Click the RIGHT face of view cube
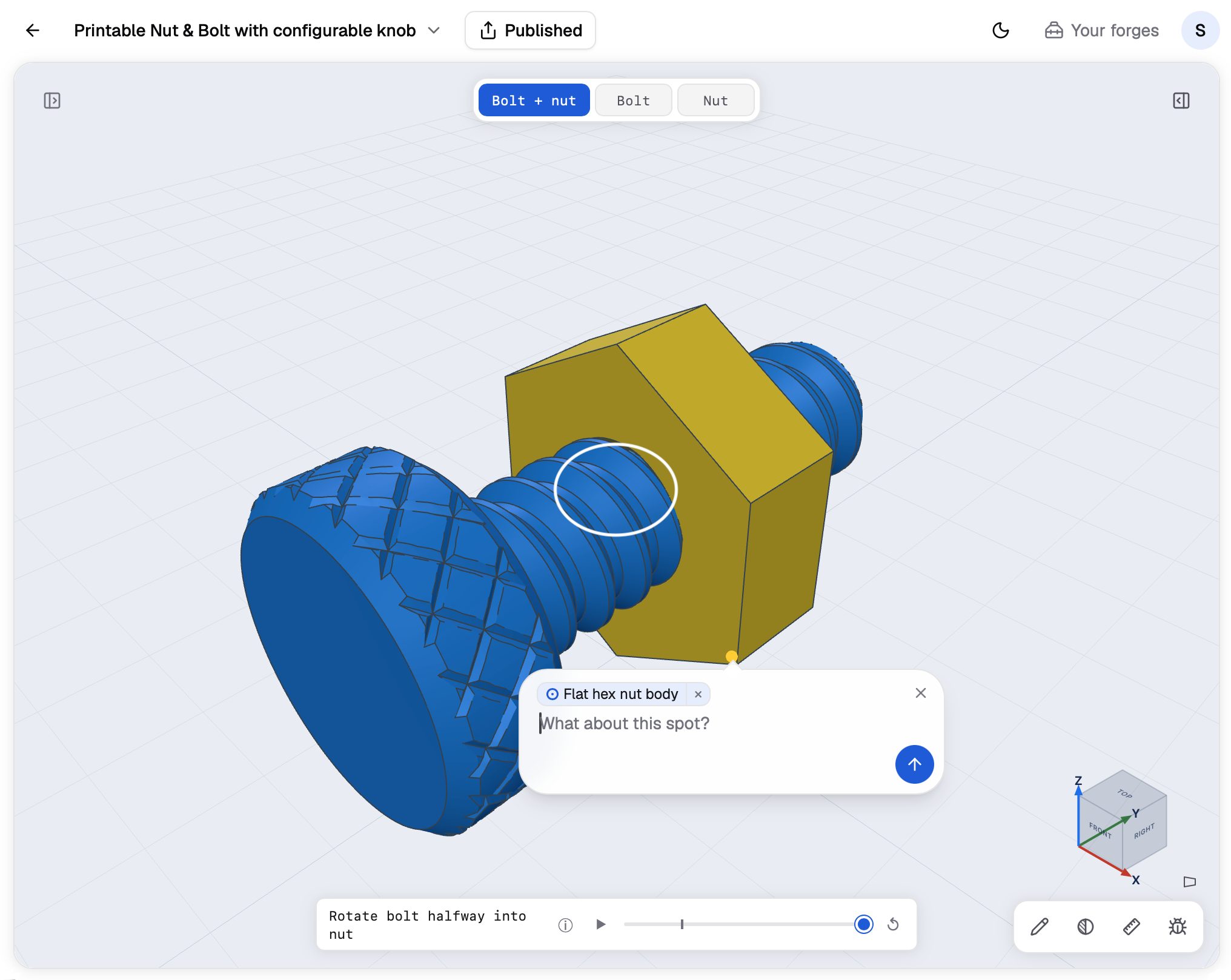Viewport: 1231px width, 980px height. pos(1144,831)
